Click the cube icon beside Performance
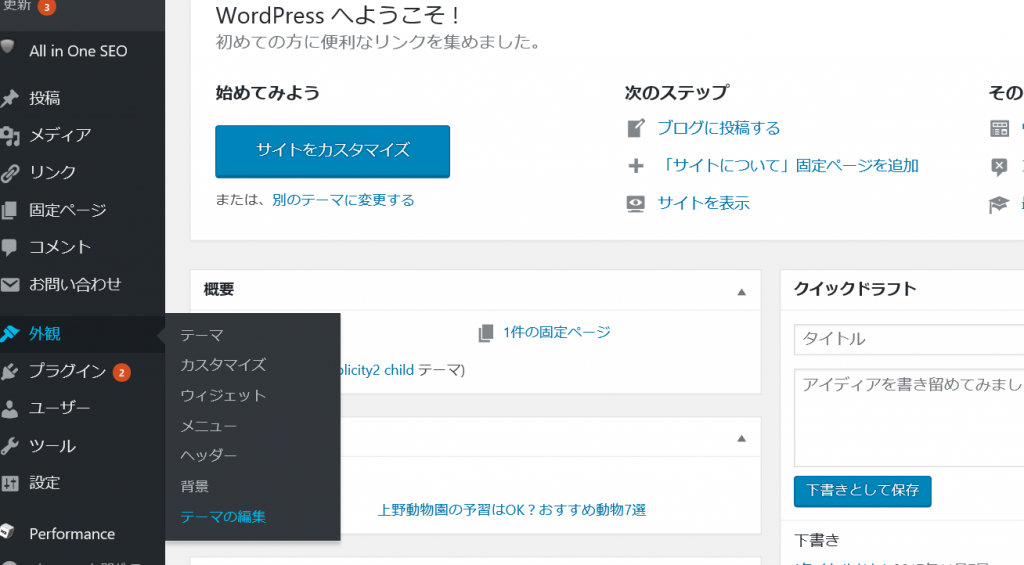 coord(7,530)
